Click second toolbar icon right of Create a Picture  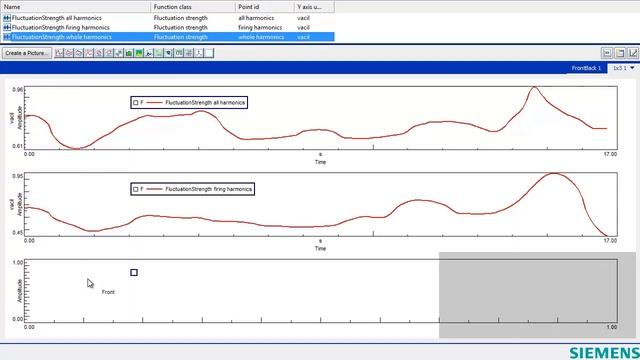[x=69, y=53]
